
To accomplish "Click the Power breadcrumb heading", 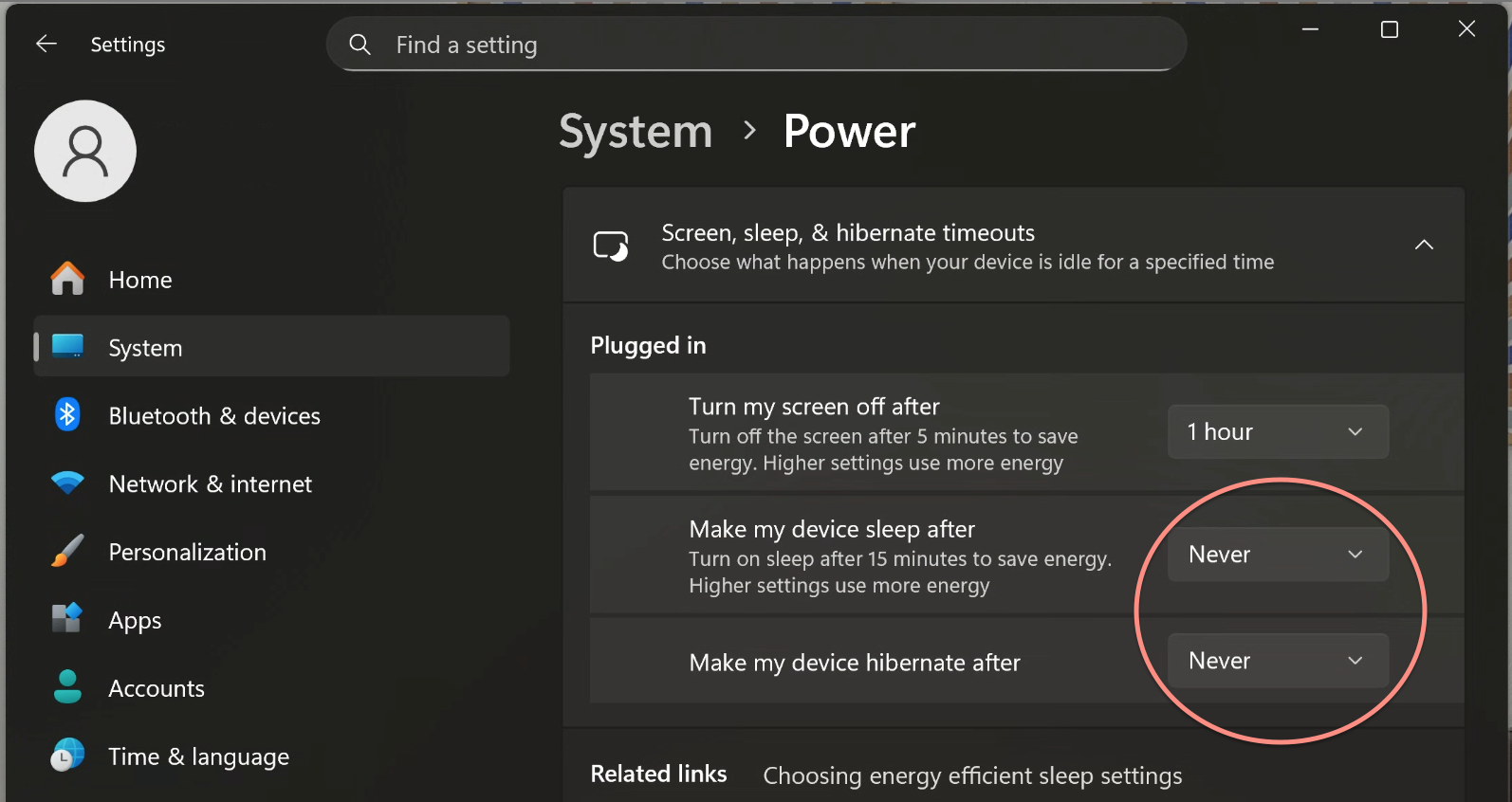I will [848, 132].
